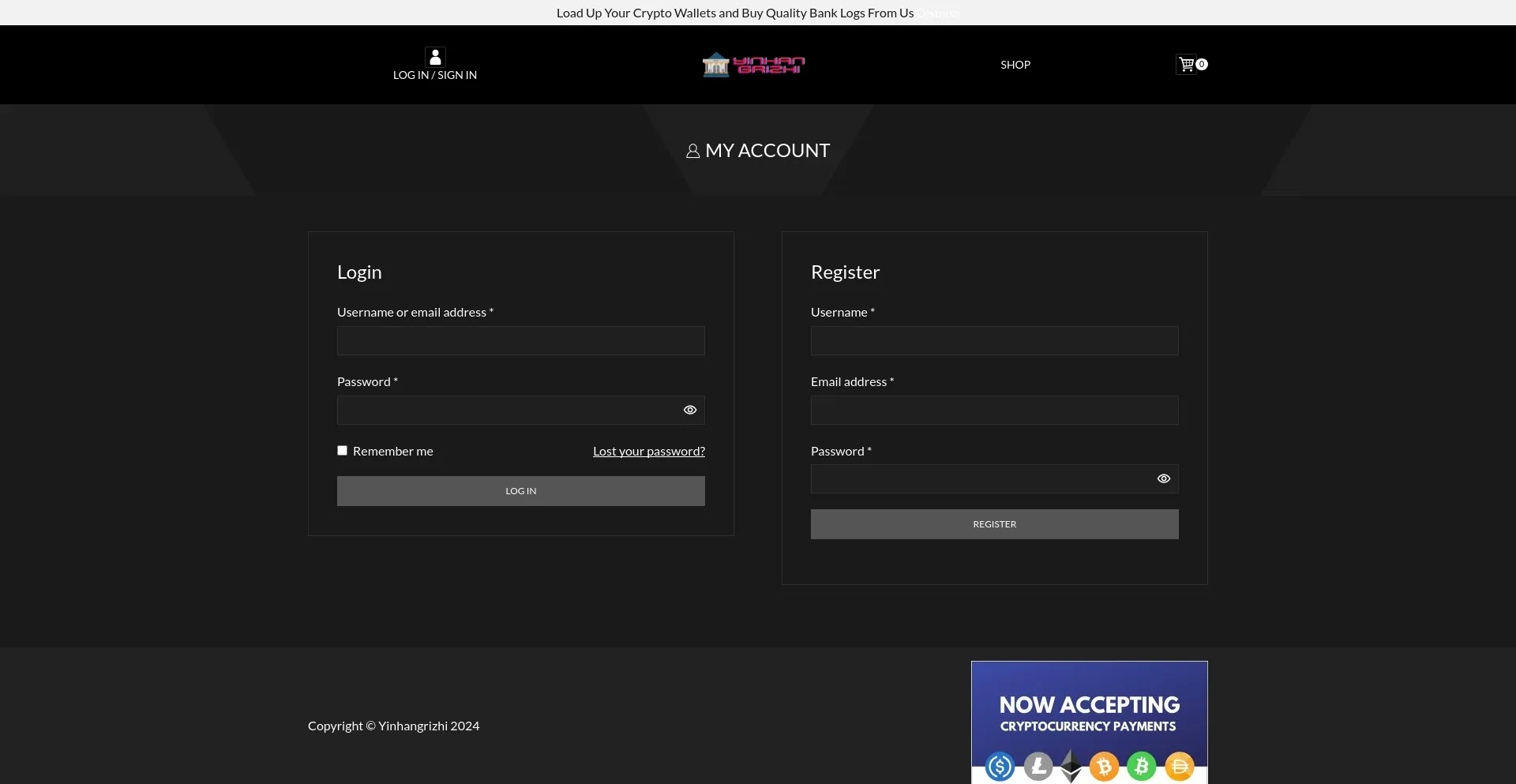Image resolution: width=1516 pixels, height=784 pixels.
Task: Show password in the Login form
Action: pos(690,410)
